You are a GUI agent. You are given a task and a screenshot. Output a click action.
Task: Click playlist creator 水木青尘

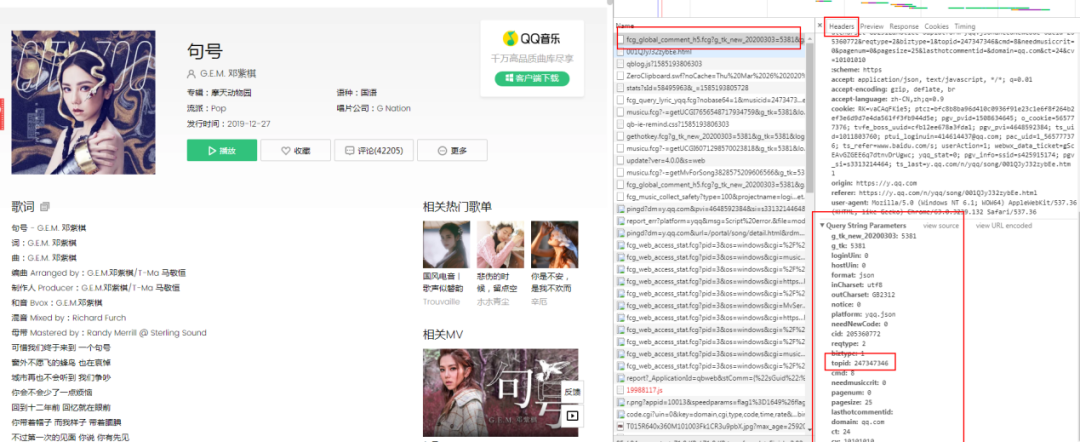pyautogui.click(x=492, y=302)
